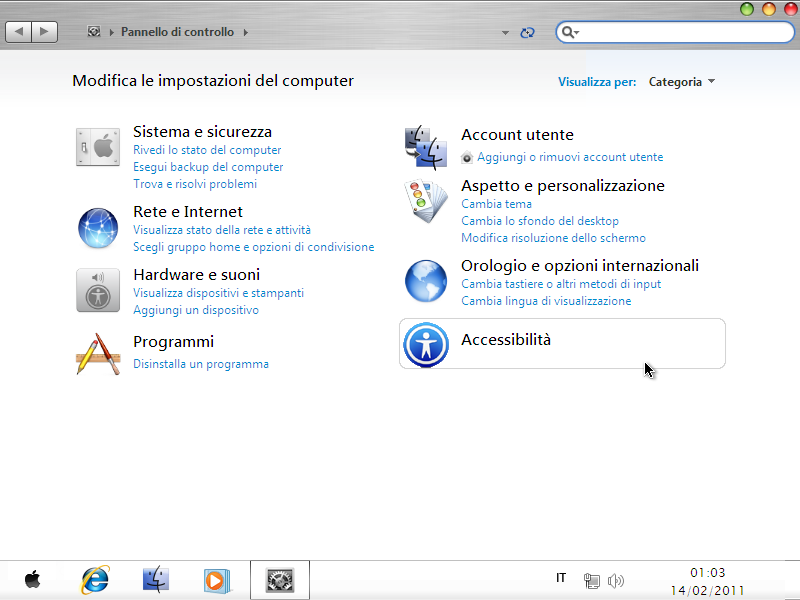
Task: Open the Aspetto e personalizzazione heading
Action: 563,186
